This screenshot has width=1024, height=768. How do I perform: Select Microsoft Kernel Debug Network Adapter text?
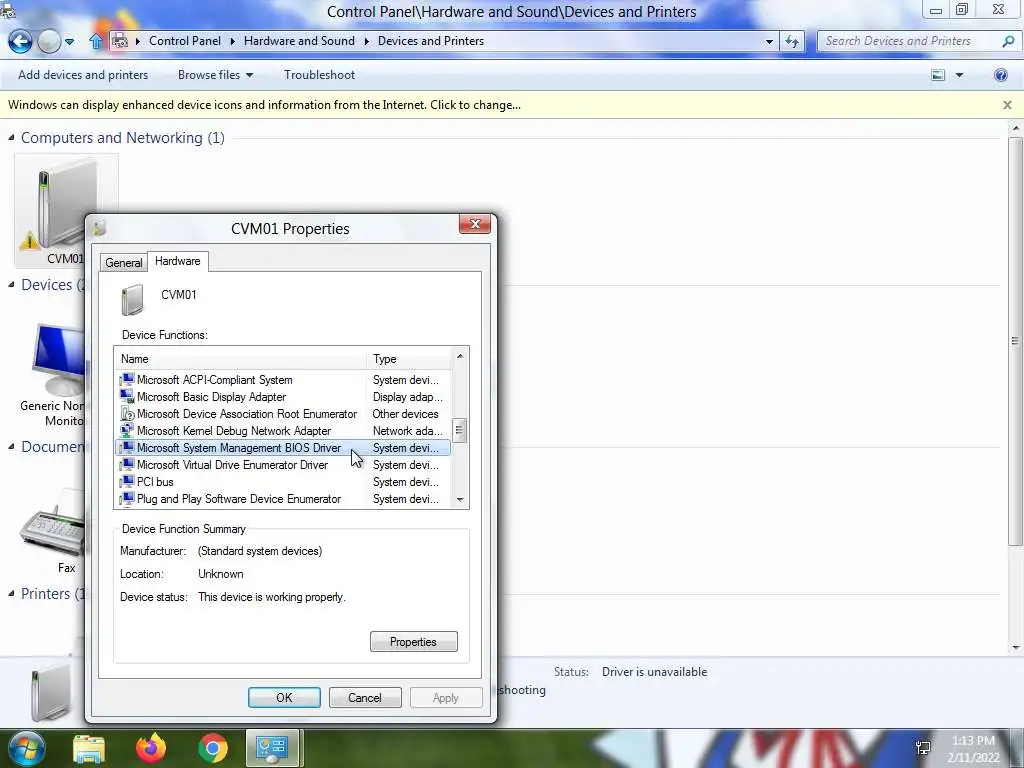(x=234, y=430)
